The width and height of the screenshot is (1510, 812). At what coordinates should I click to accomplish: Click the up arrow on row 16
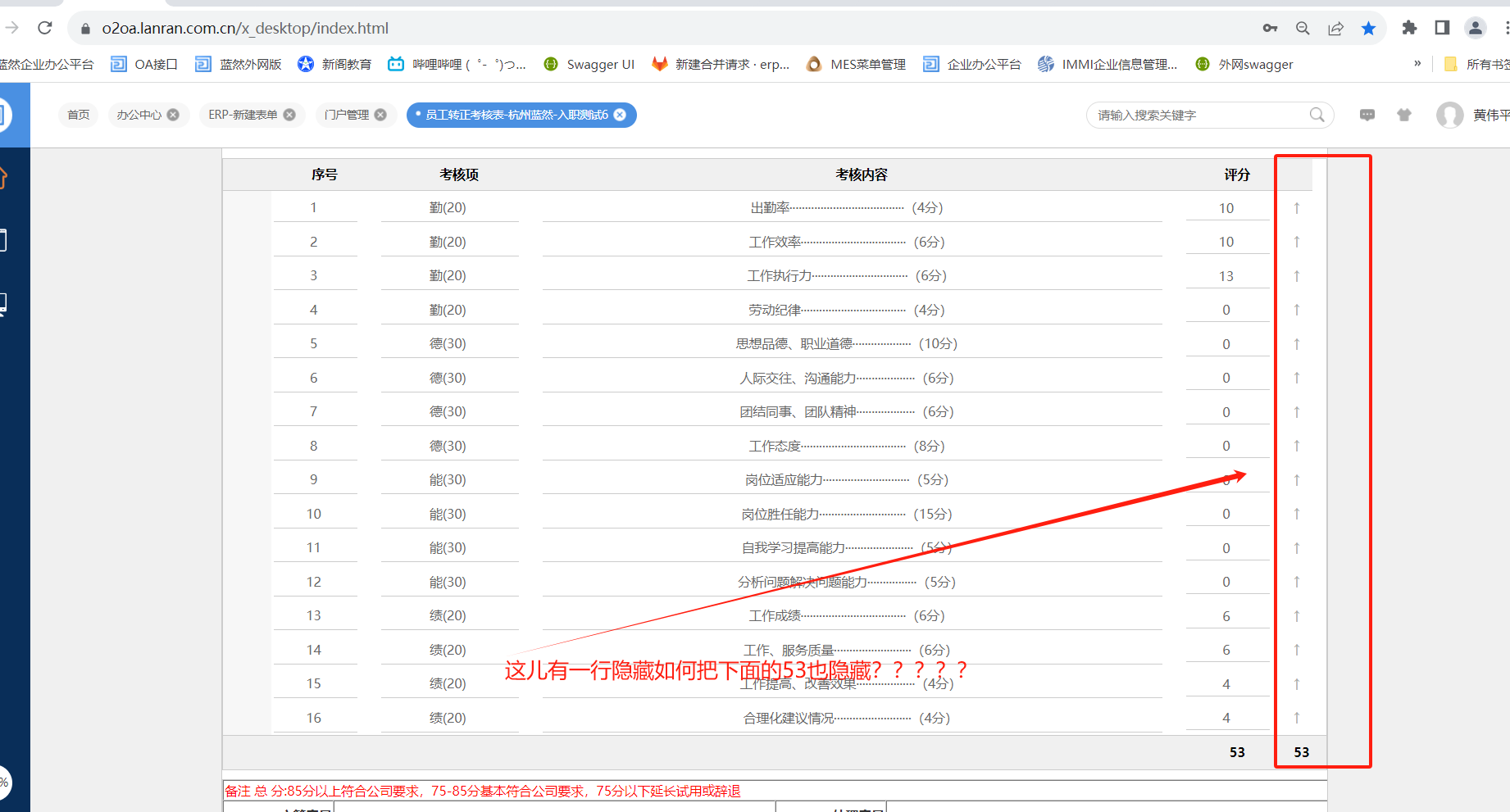pyautogui.click(x=1296, y=718)
